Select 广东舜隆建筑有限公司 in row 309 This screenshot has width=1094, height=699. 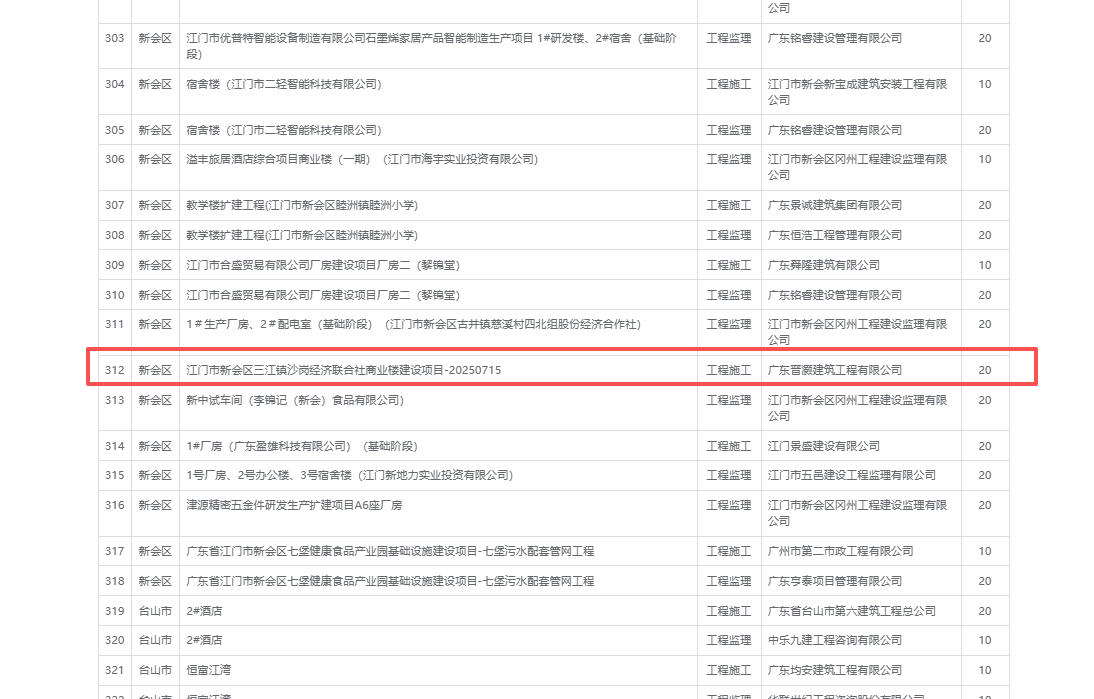point(823,265)
